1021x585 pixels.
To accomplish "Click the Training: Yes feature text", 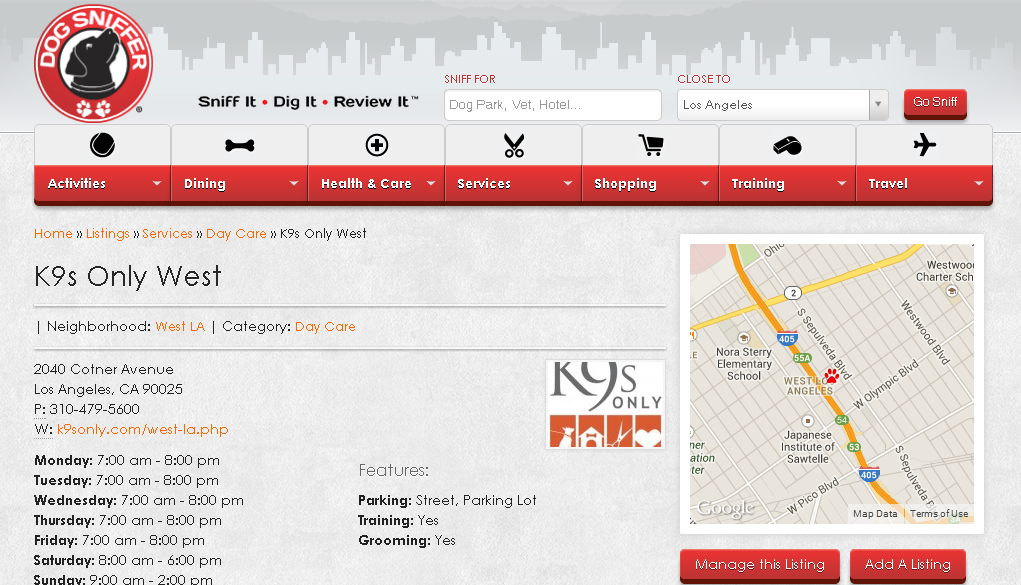I will tap(399, 520).
